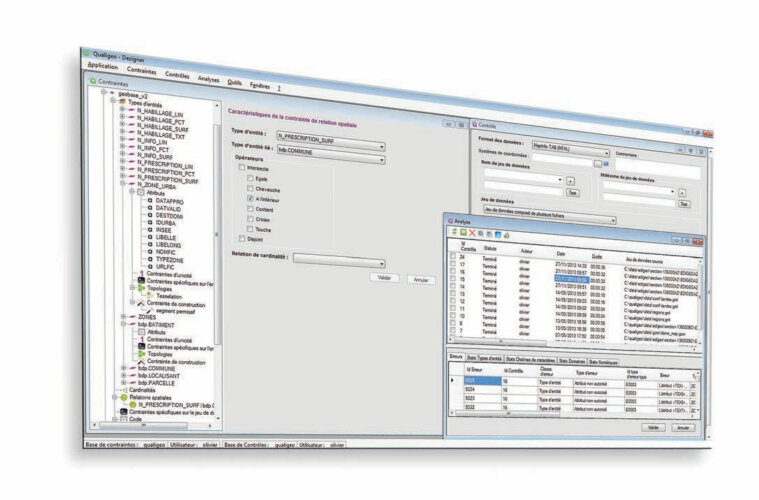Expand the bdp.COMMUNE tree node
The image size is (759, 500).
(124, 368)
